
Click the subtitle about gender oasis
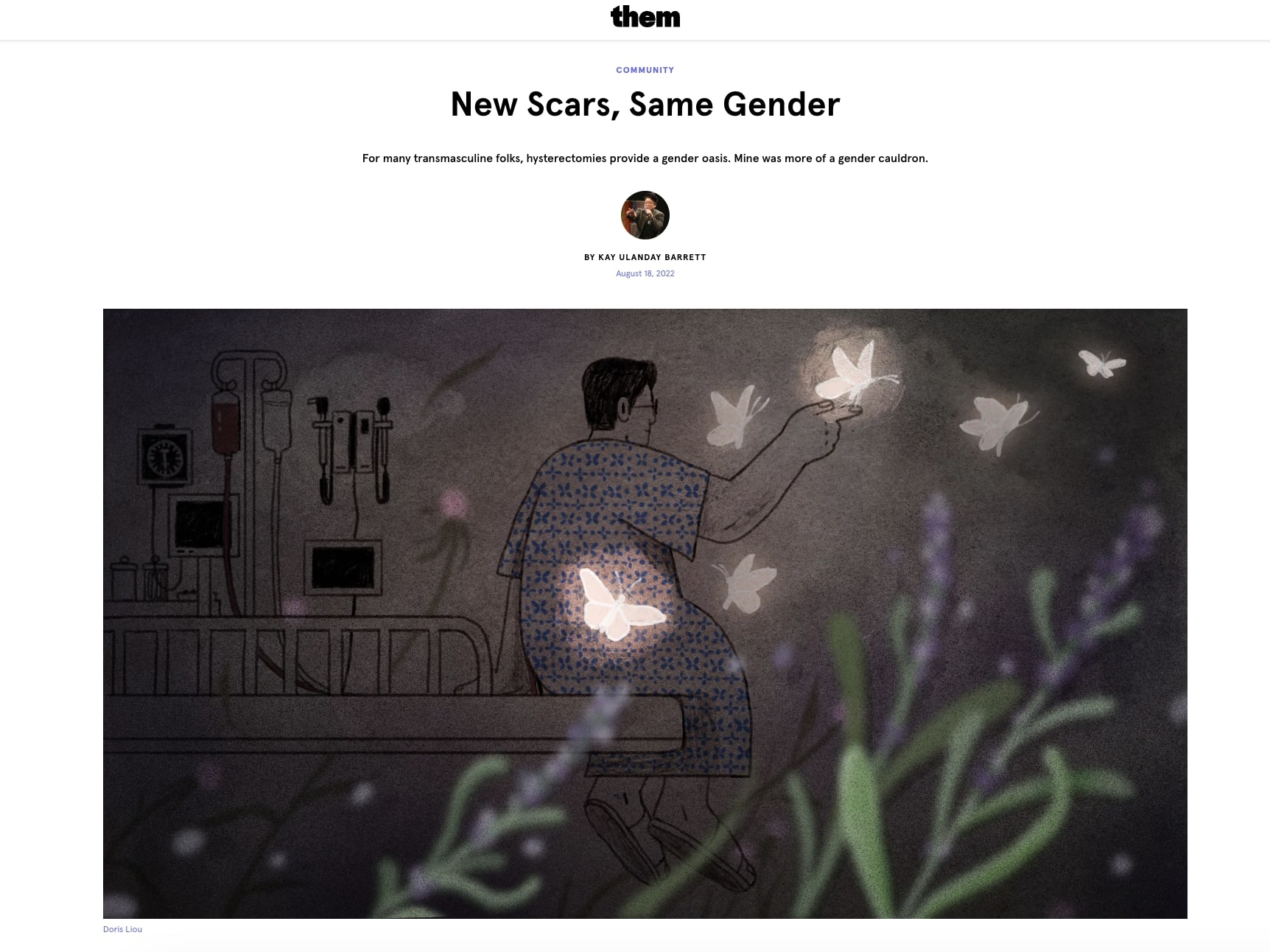point(645,158)
